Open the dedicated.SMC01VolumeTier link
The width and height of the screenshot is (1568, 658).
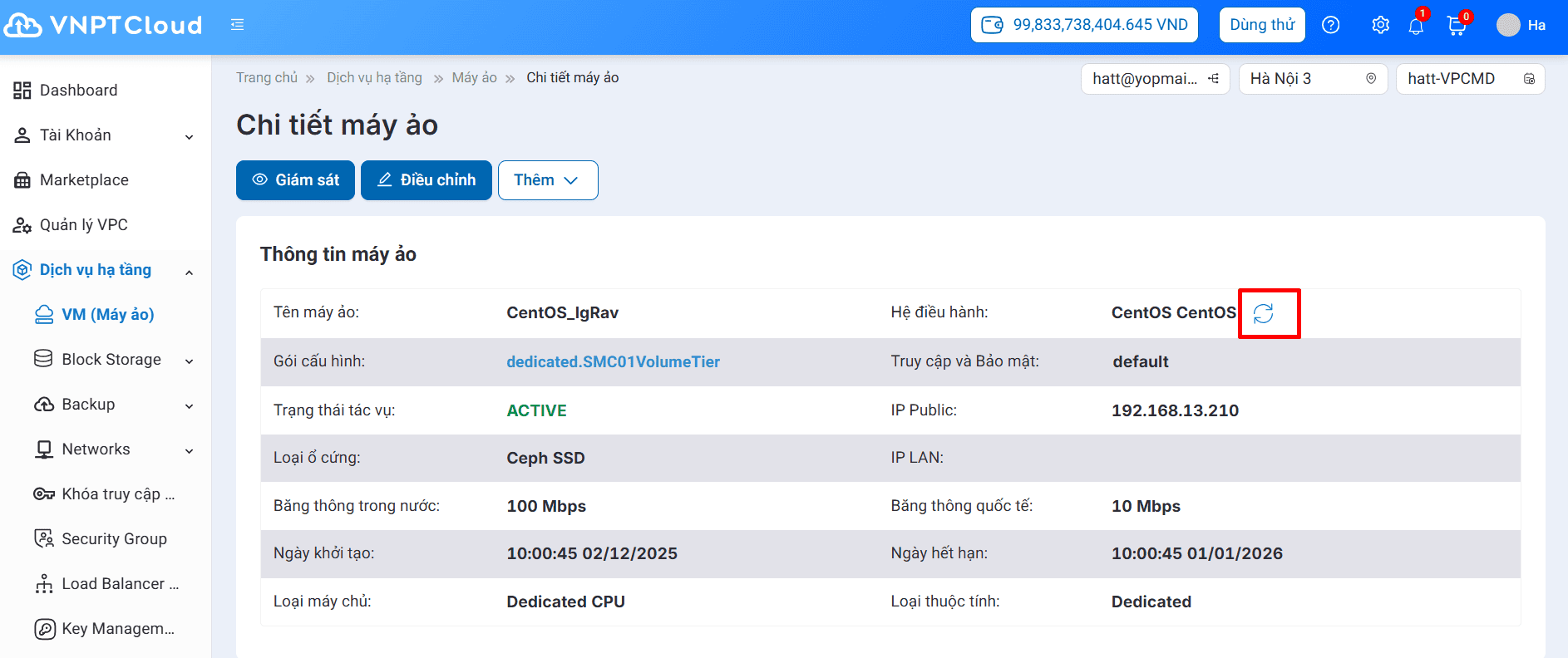click(613, 362)
